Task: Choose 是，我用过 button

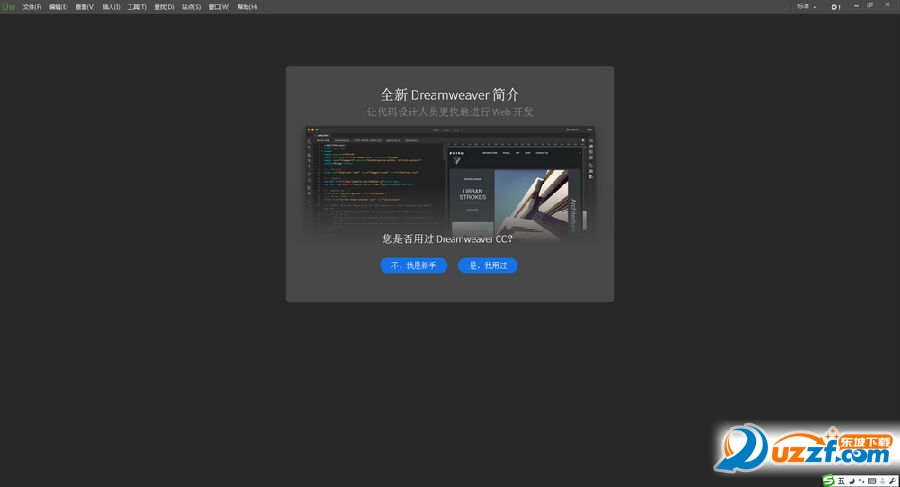Action: point(487,265)
